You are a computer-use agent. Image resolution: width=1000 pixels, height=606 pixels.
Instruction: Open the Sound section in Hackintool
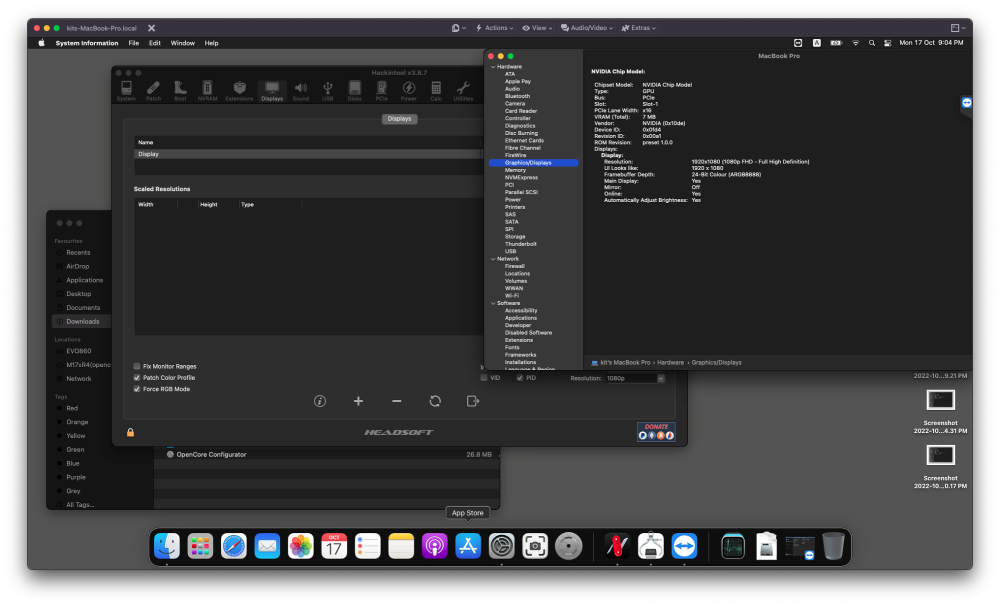[x=300, y=91]
